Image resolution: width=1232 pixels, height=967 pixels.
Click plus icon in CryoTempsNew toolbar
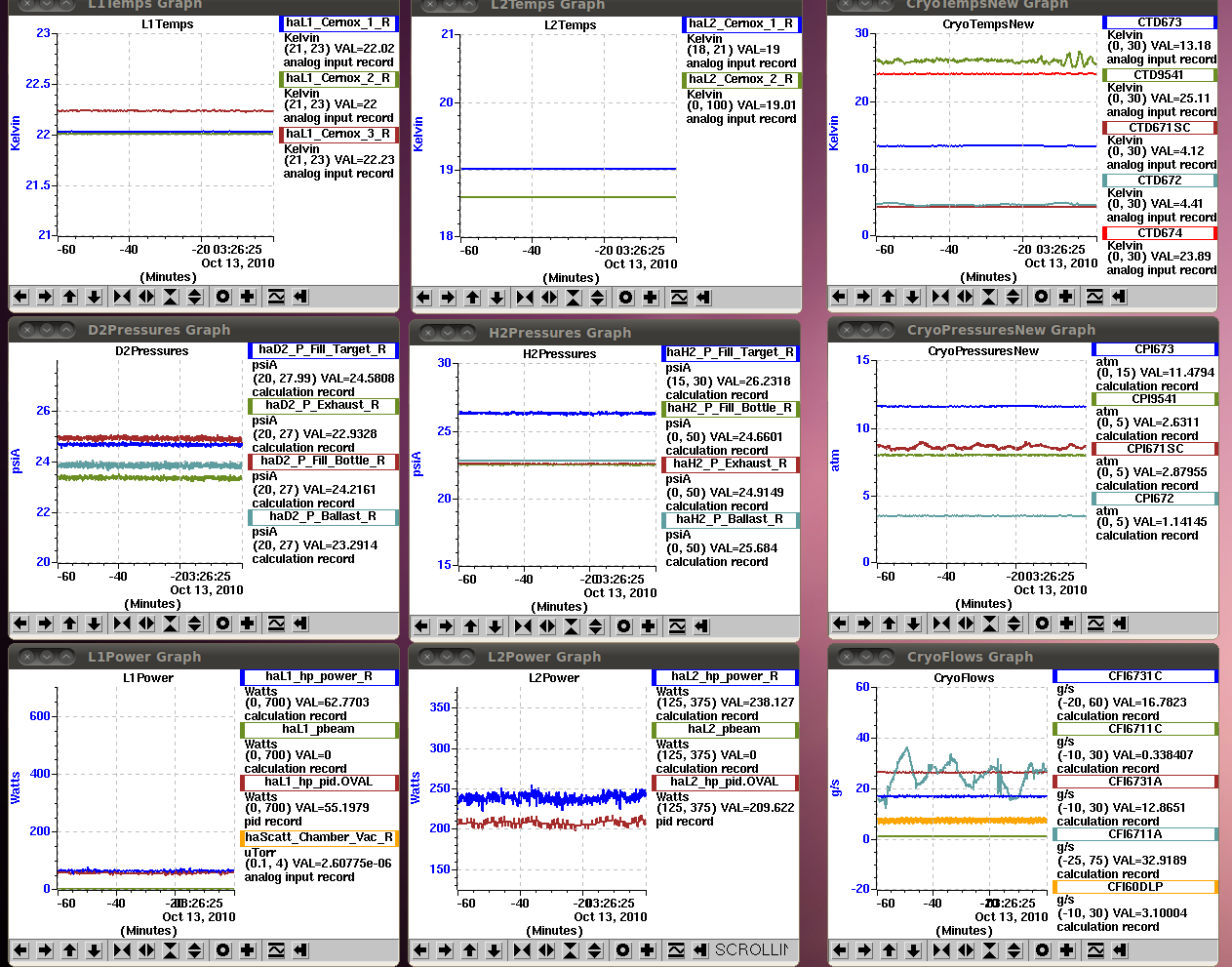point(1066,297)
